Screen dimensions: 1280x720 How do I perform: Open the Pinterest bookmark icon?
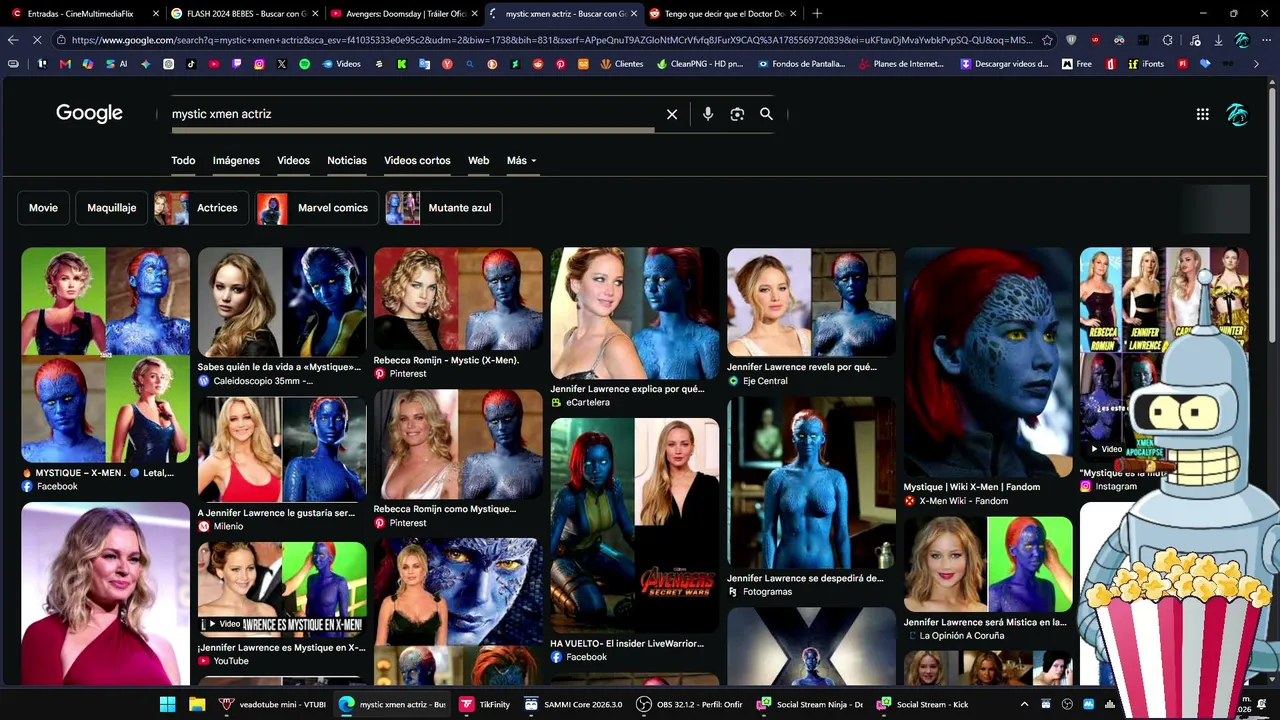[561, 64]
